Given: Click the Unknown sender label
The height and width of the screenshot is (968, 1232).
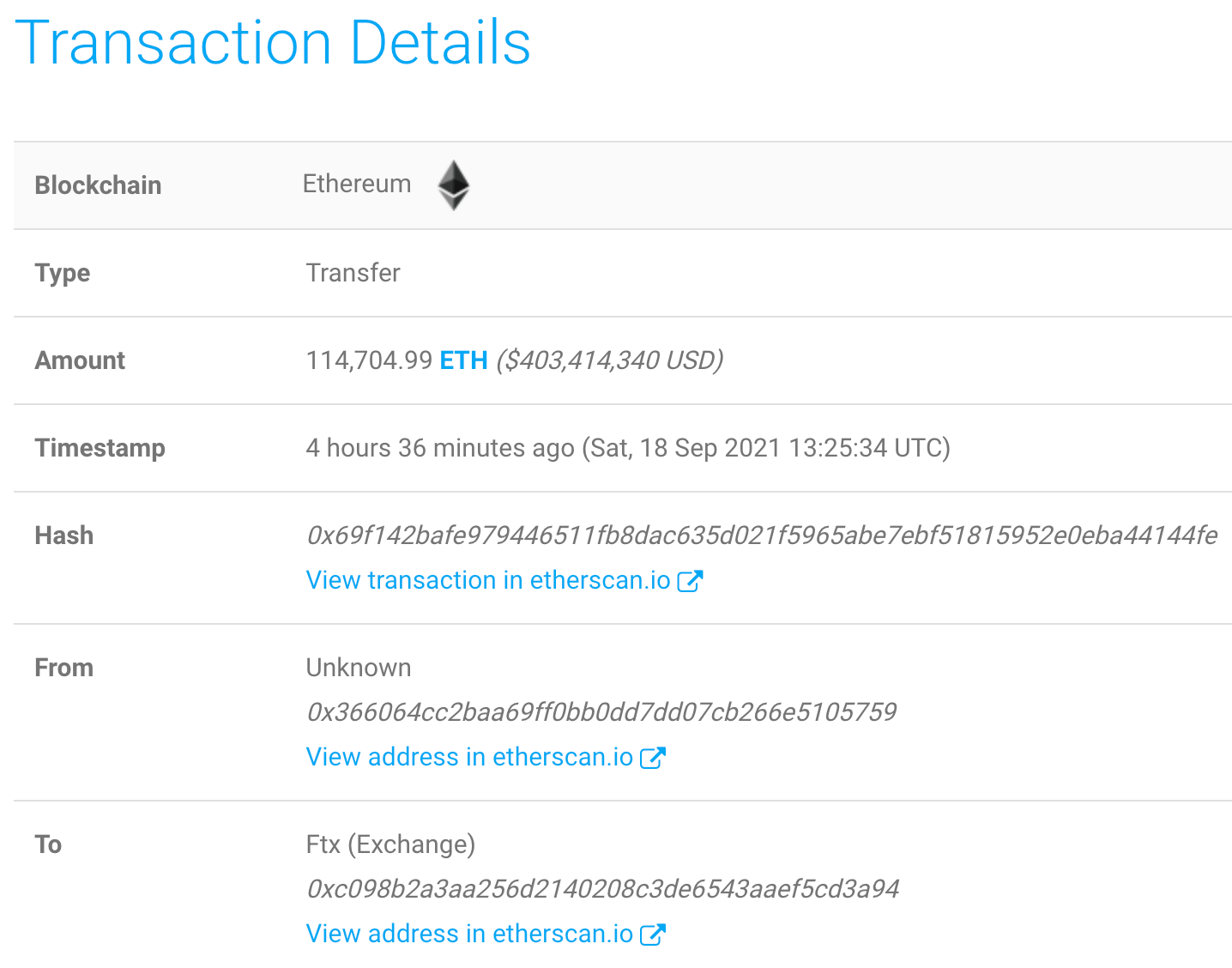Looking at the screenshot, I should (359, 668).
